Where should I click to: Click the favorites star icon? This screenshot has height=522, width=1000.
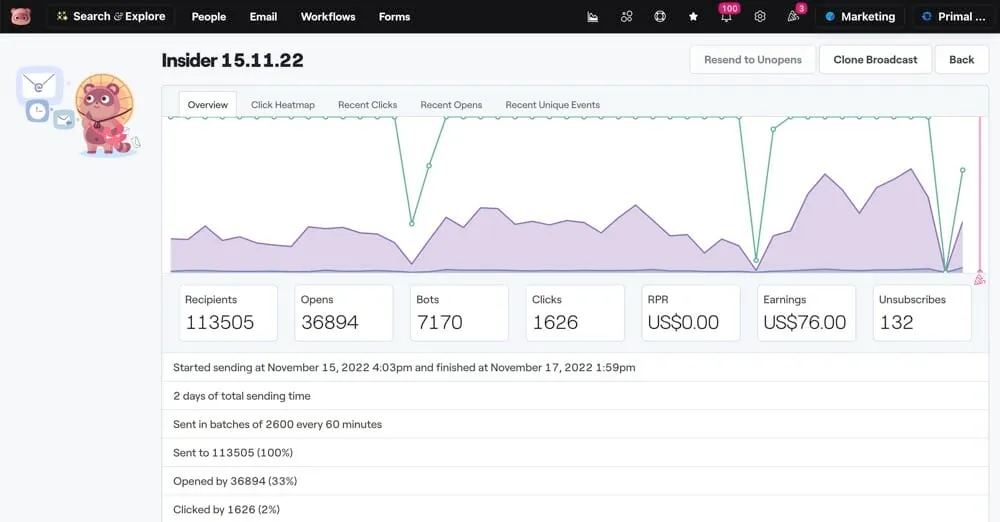pos(693,17)
